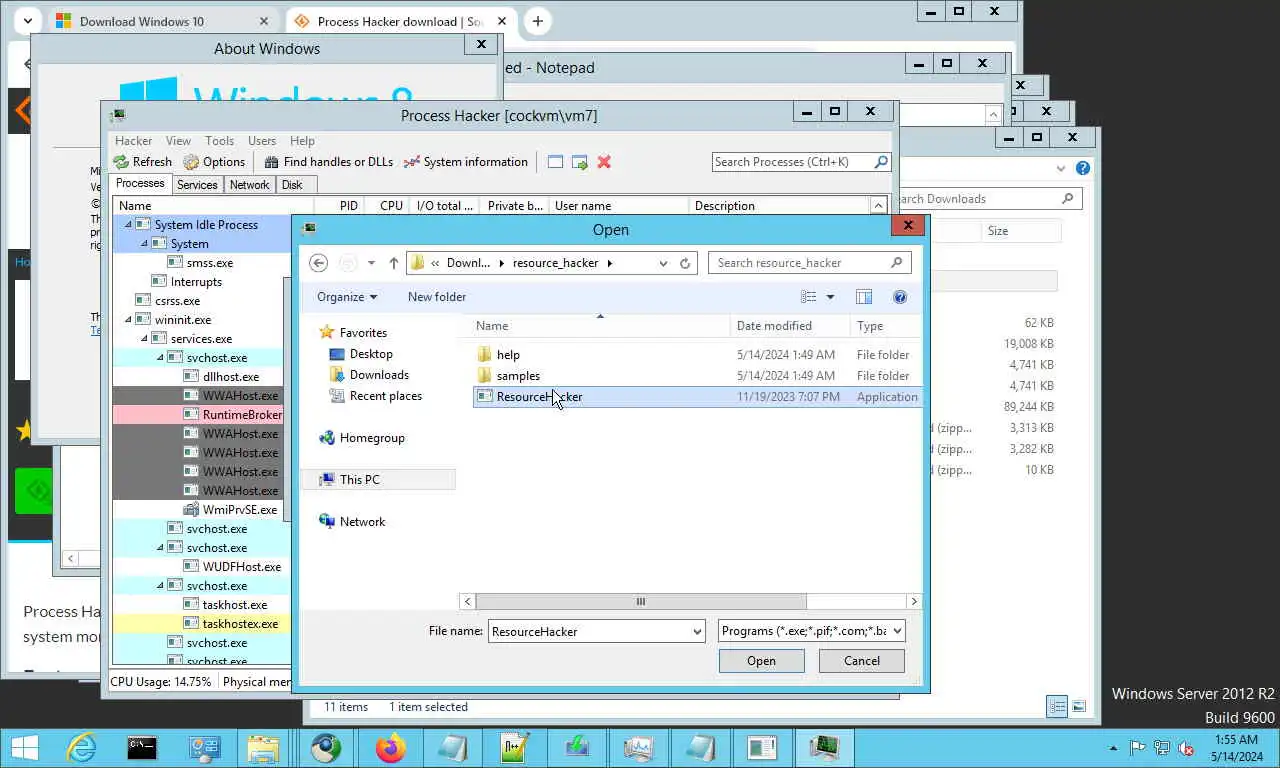Image resolution: width=1280 pixels, height=768 pixels.
Task: Click New folder in Open dialog
Action: pyautogui.click(x=437, y=297)
